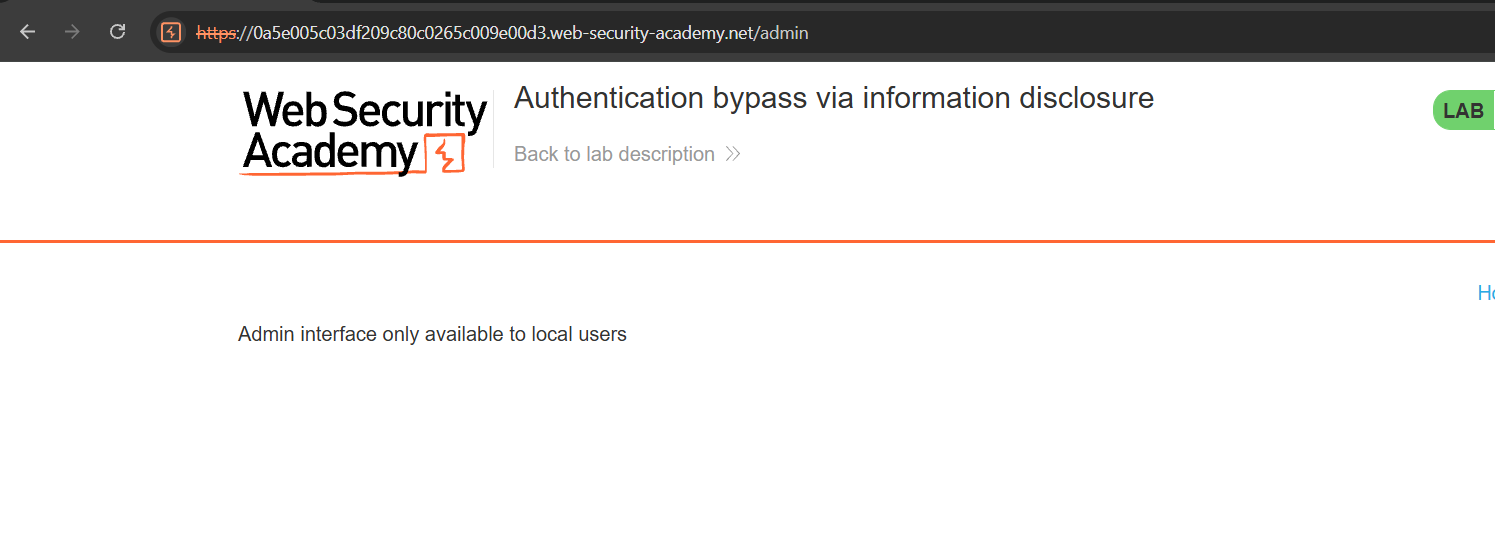The width and height of the screenshot is (1495, 541).
Task: Open the "Back to lab description" link
Action: click(x=614, y=154)
